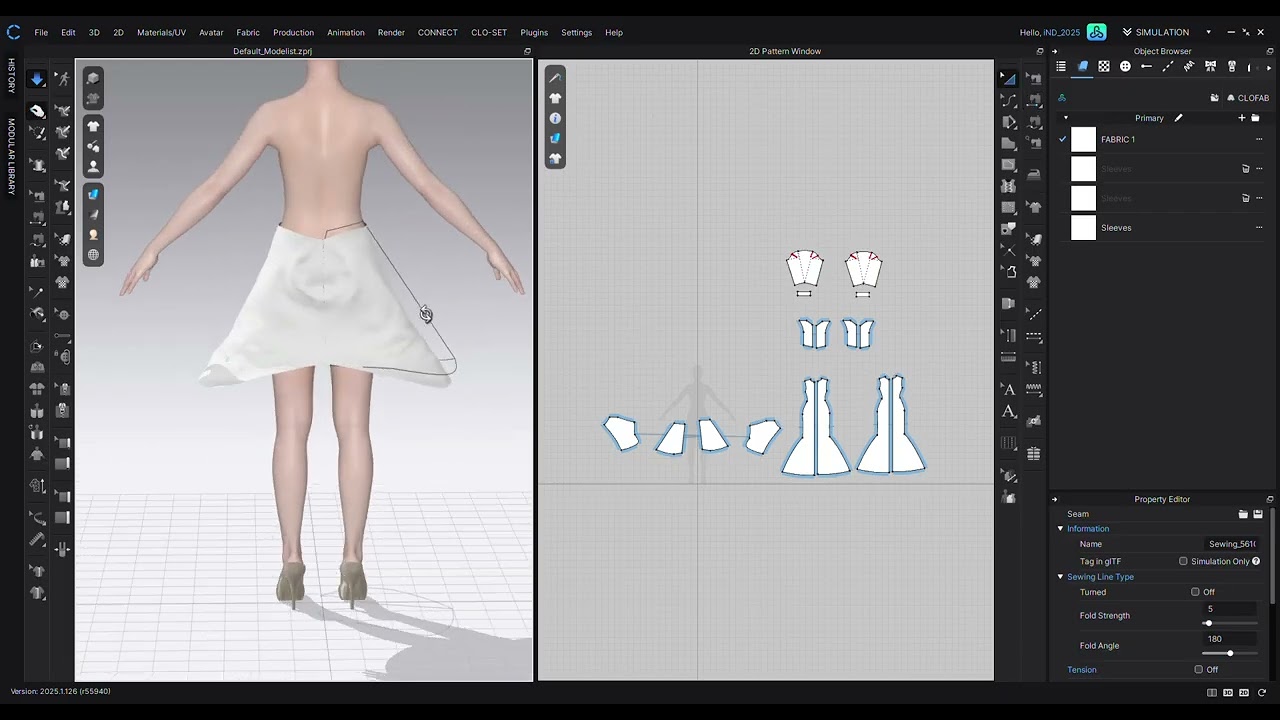Click the rename pencil next to Primary

[1178, 118]
